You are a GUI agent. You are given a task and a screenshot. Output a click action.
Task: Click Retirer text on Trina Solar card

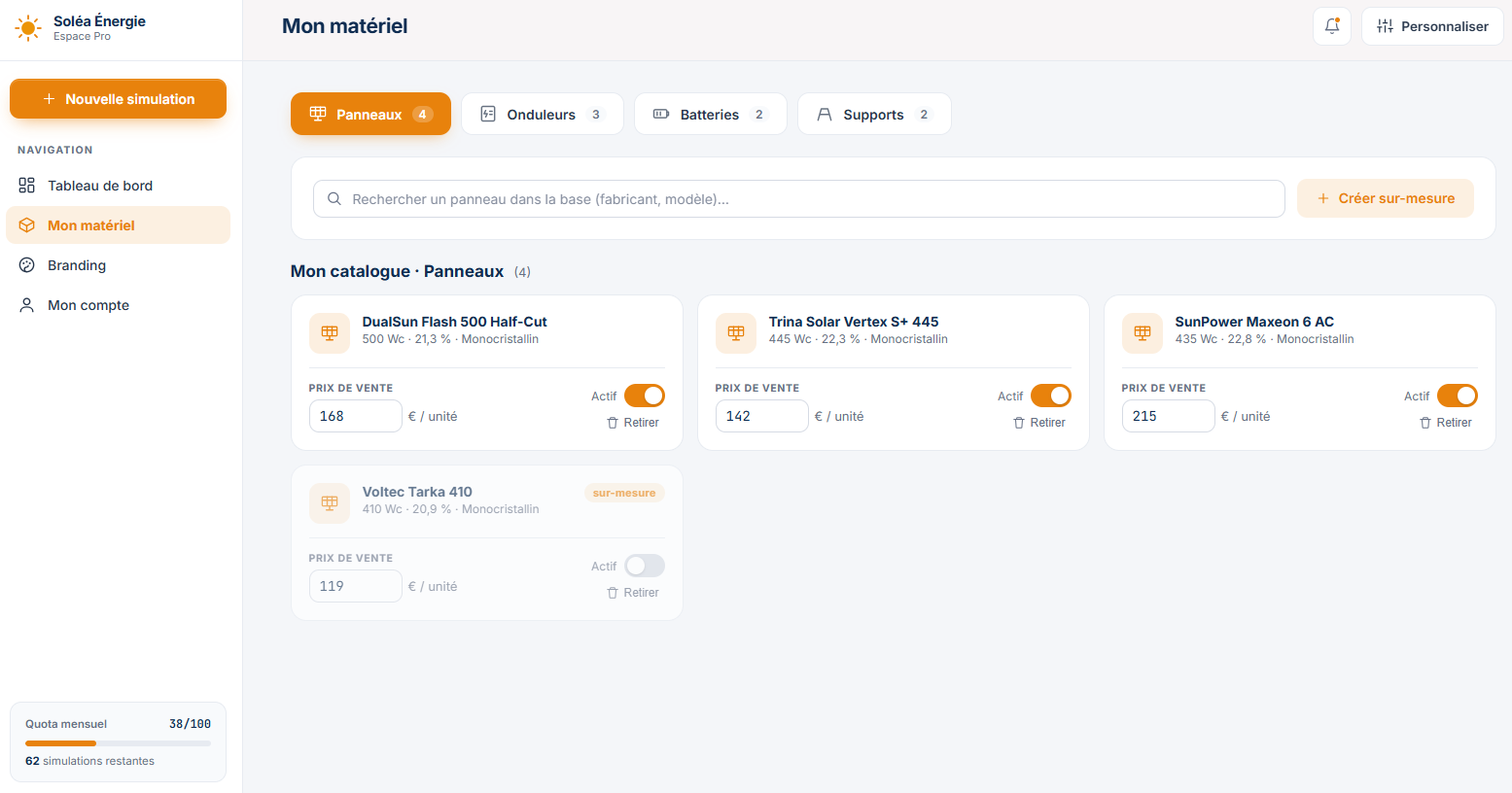click(x=1047, y=423)
